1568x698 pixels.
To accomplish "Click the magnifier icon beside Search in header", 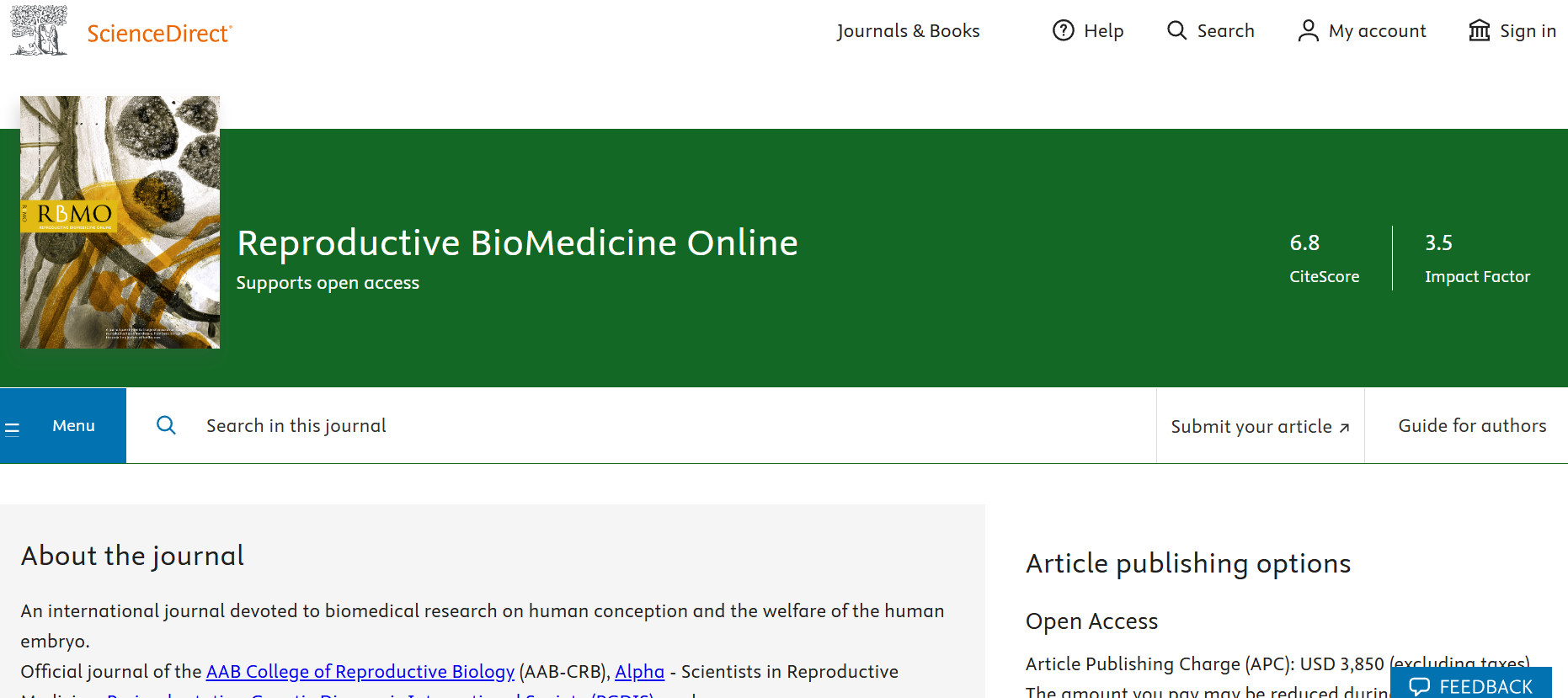I will pos(1176,30).
